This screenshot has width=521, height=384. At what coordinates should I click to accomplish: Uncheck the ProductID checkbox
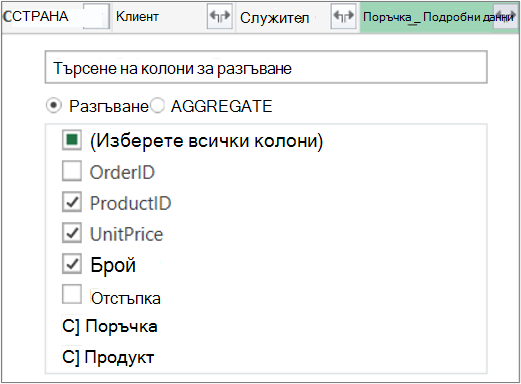(x=72, y=202)
